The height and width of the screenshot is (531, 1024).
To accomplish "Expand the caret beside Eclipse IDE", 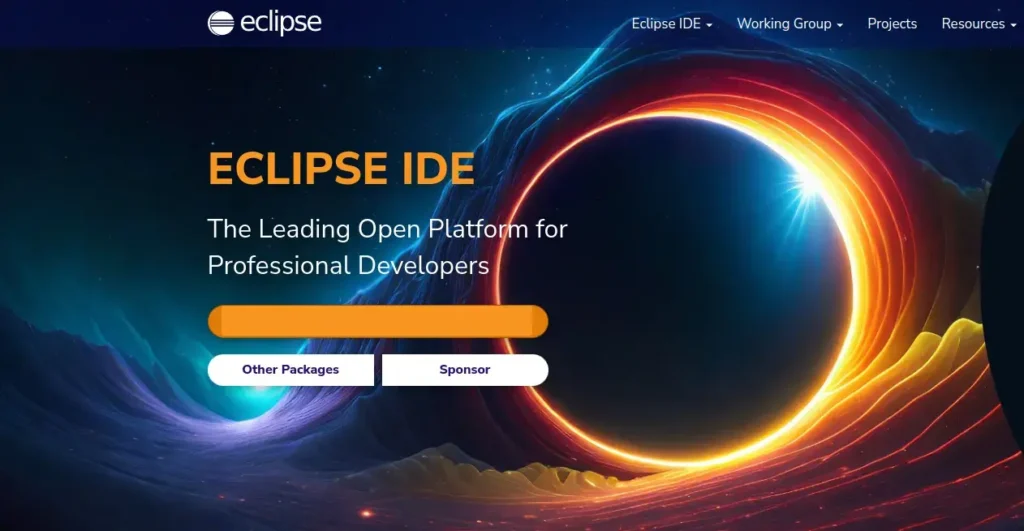I will point(709,25).
